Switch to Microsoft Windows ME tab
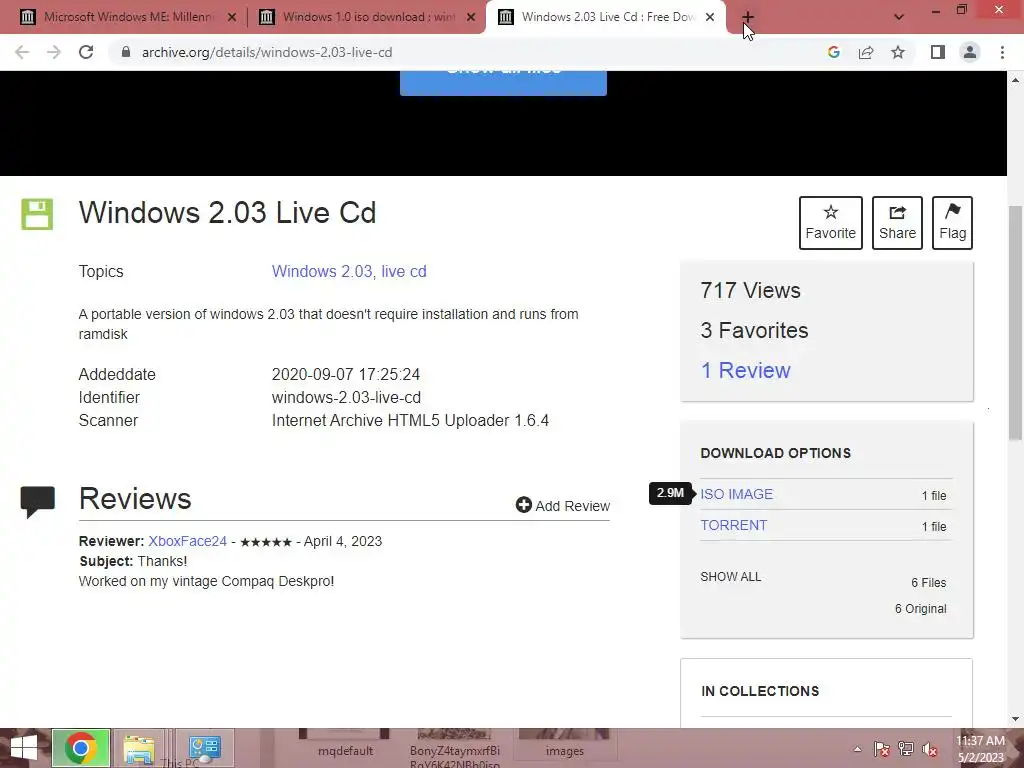1024x768 pixels. coord(127,17)
